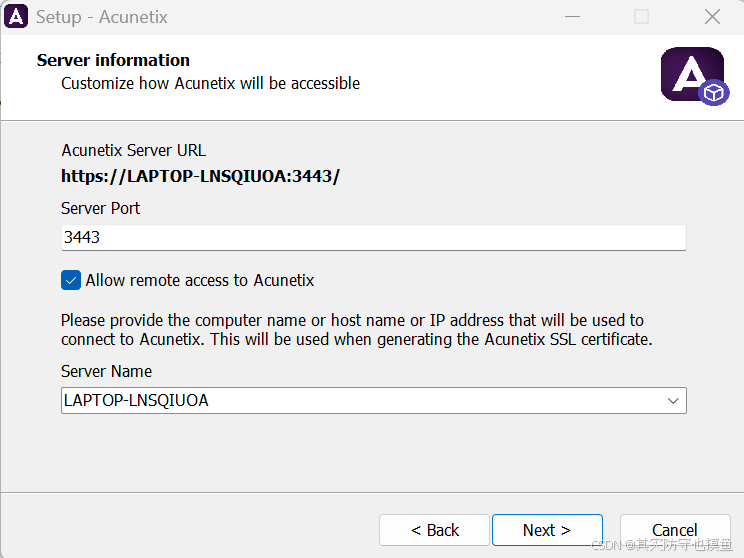Viewport: 744px width, 558px height.
Task: Click the Acunetix logo in the header
Action: [694, 76]
